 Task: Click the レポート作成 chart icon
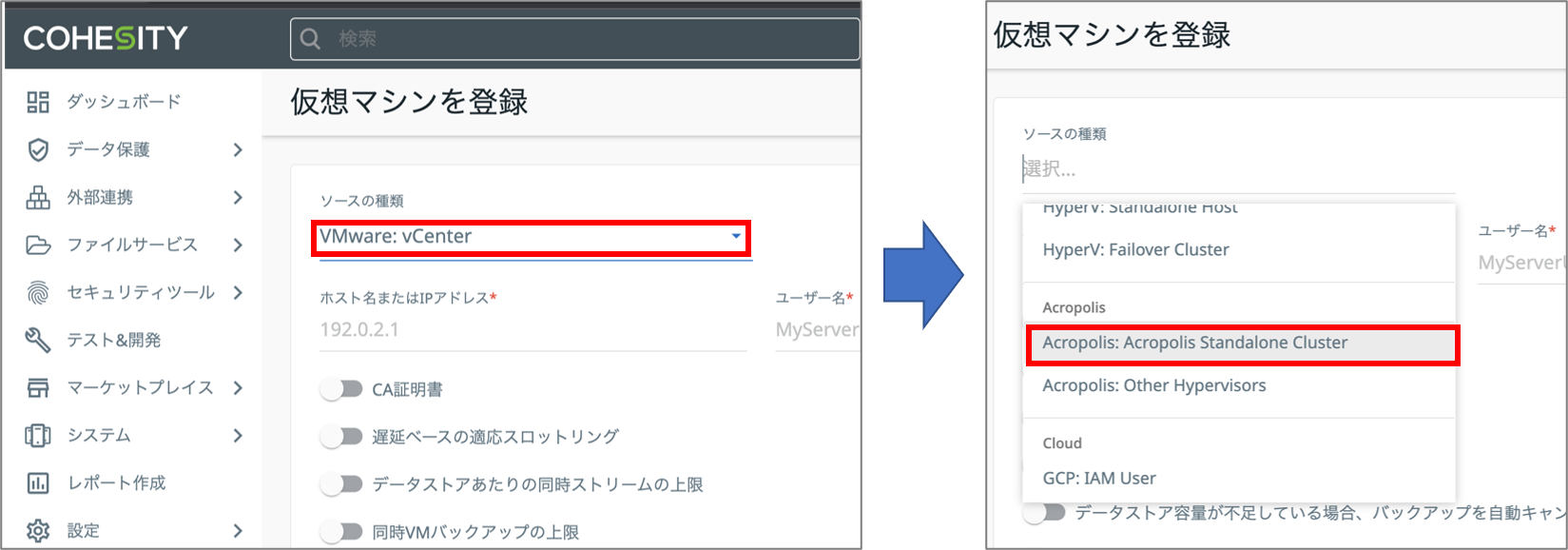click(38, 482)
